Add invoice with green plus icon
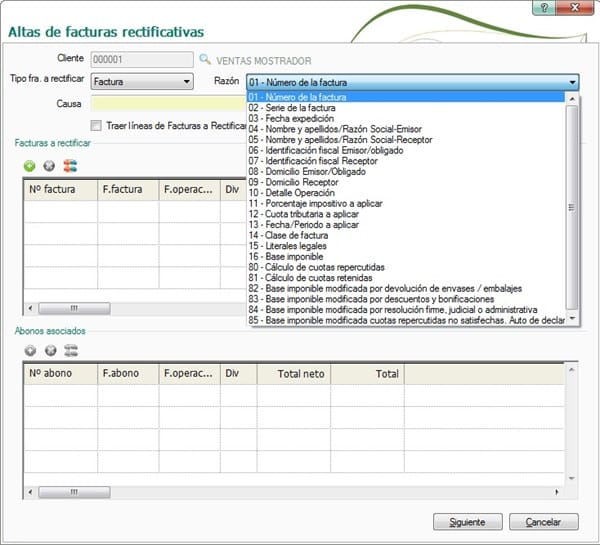 pyautogui.click(x=30, y=165)
